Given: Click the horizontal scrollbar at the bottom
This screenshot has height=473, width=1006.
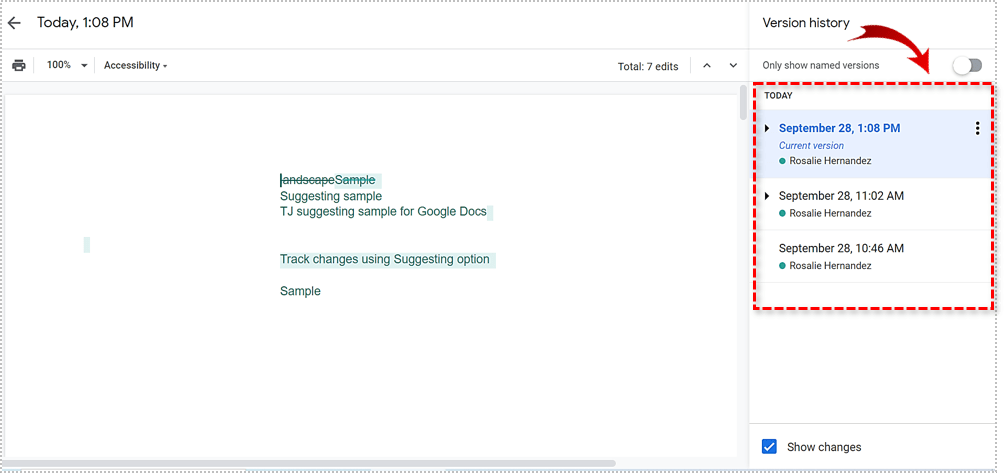Looking at the screenshot, I should coord(300,464).
